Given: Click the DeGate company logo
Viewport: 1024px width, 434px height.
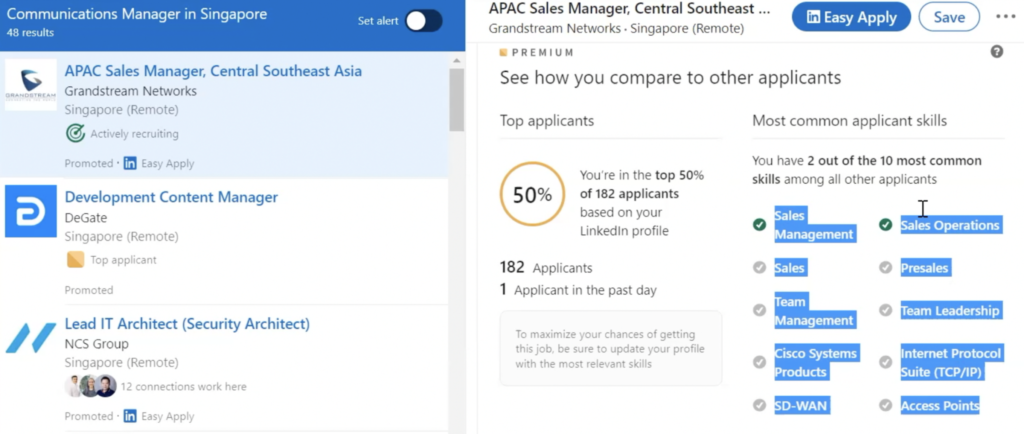Looking at the screenshot, I should [31, 211].
